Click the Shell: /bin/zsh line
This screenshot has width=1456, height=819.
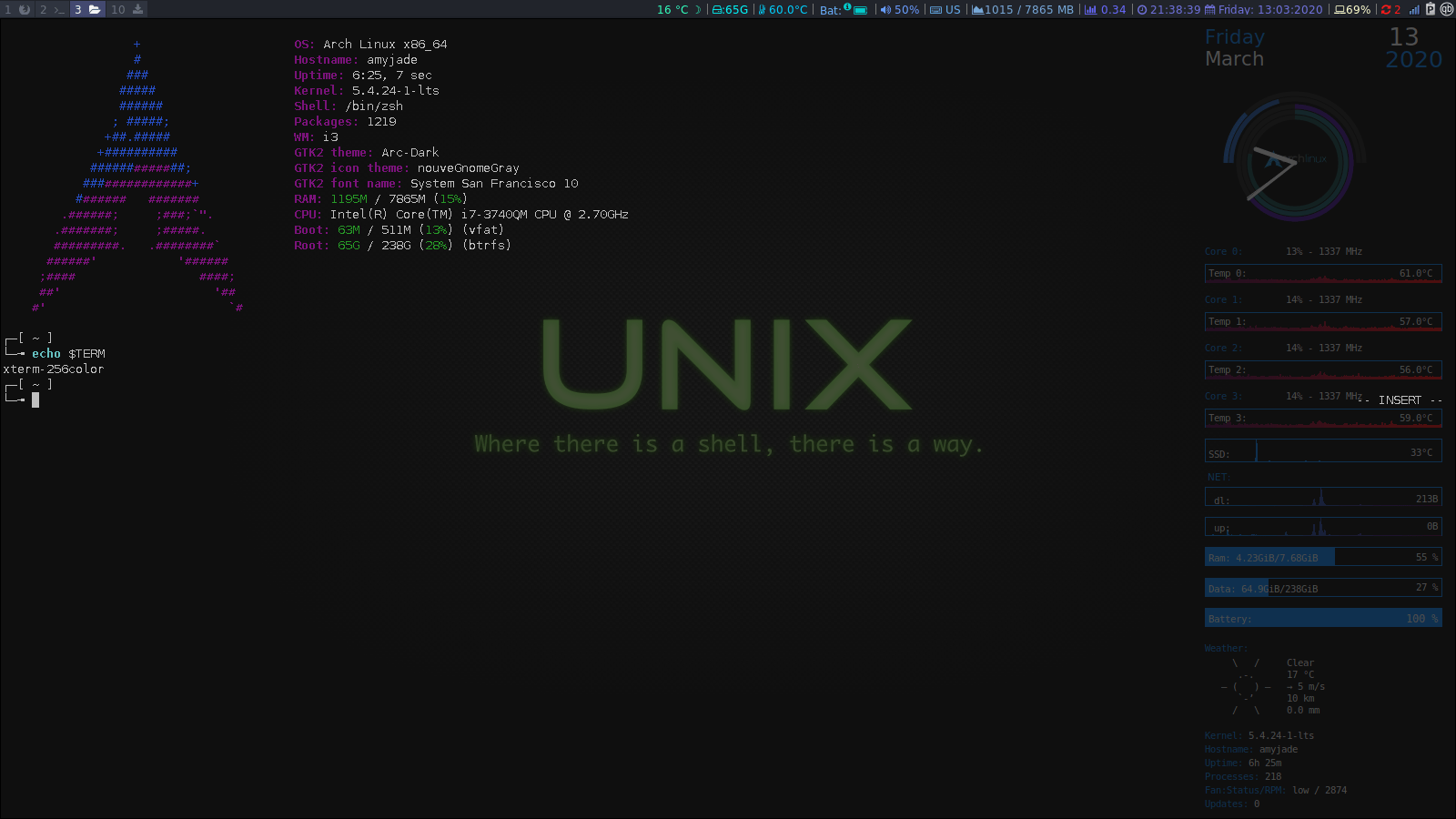[349, 106]
